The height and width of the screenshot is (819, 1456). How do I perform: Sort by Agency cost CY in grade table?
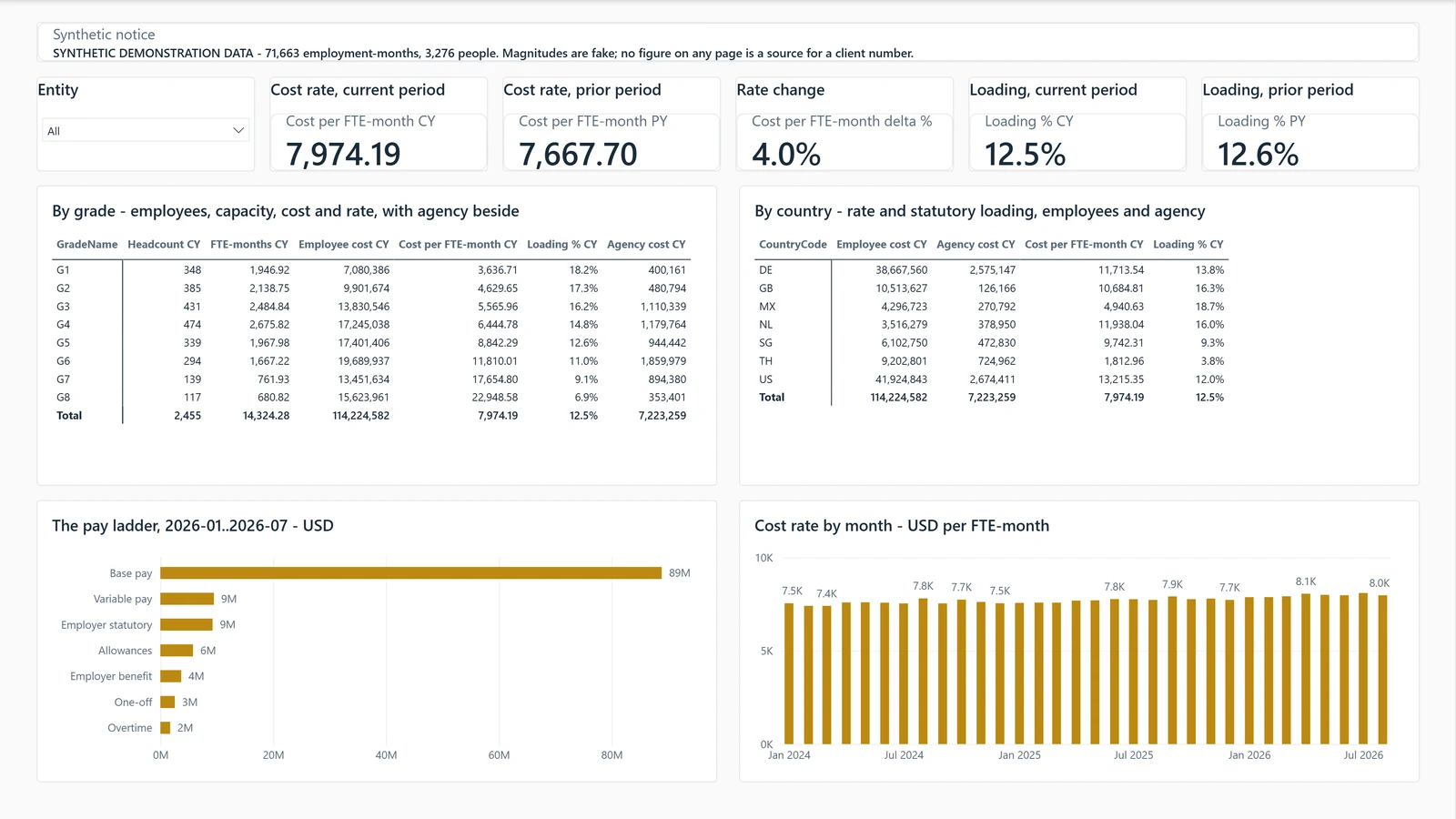tap(646, 245)
